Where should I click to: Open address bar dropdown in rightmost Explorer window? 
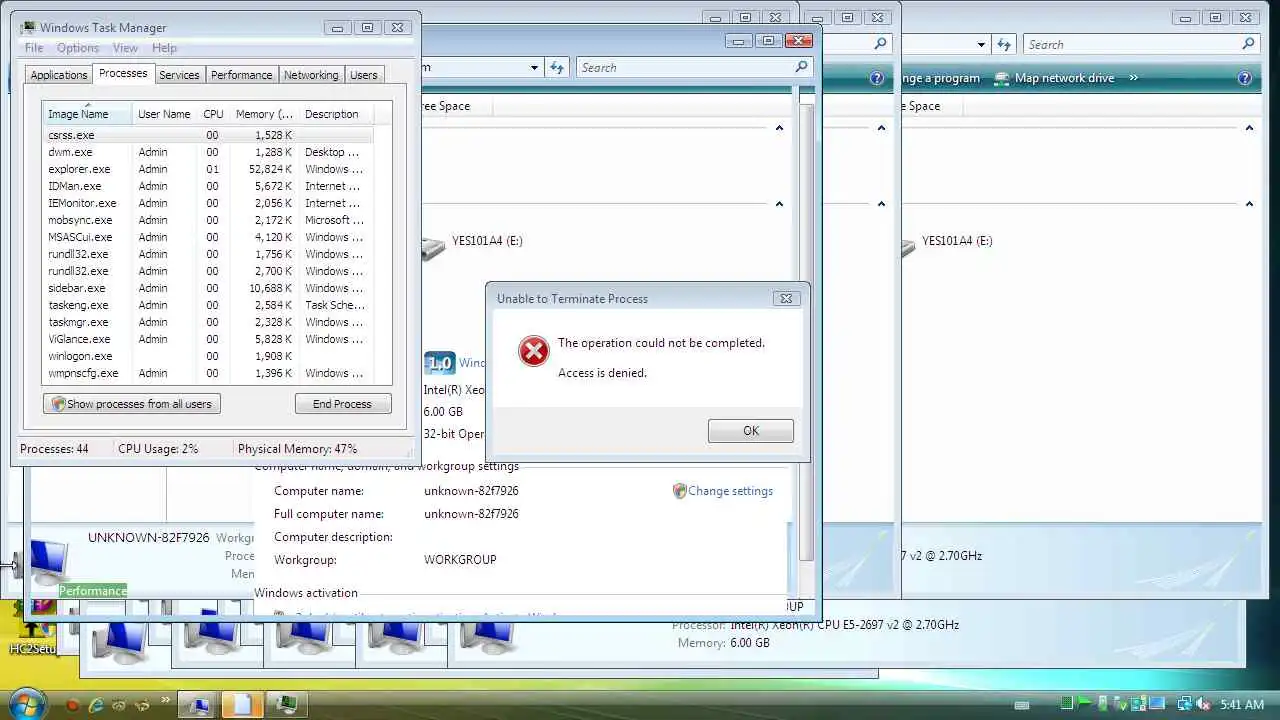pos(981,44)
